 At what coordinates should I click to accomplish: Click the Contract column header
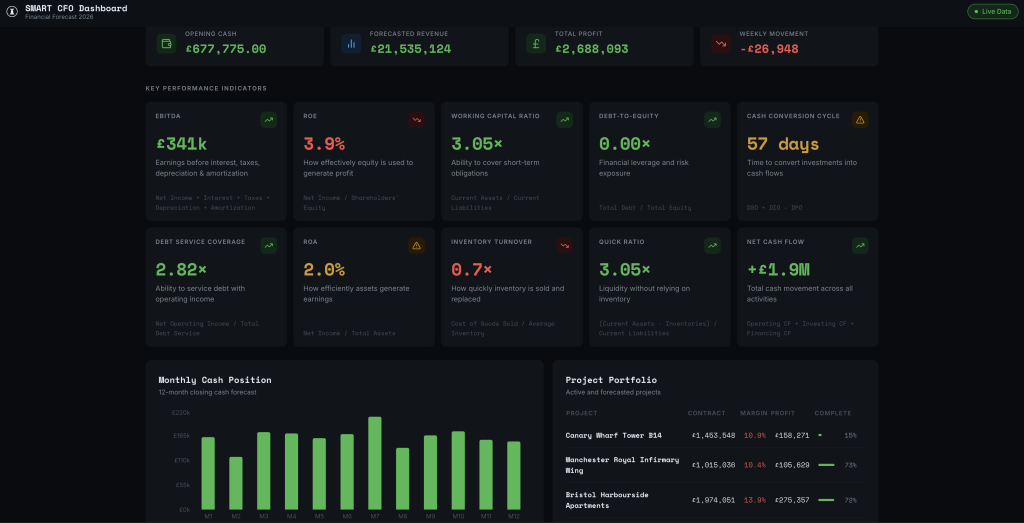click(707, 413)
